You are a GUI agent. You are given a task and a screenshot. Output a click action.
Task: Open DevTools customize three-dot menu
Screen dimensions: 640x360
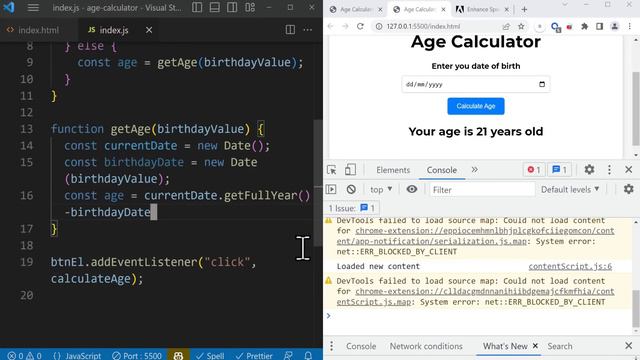[x=609, y=169]
